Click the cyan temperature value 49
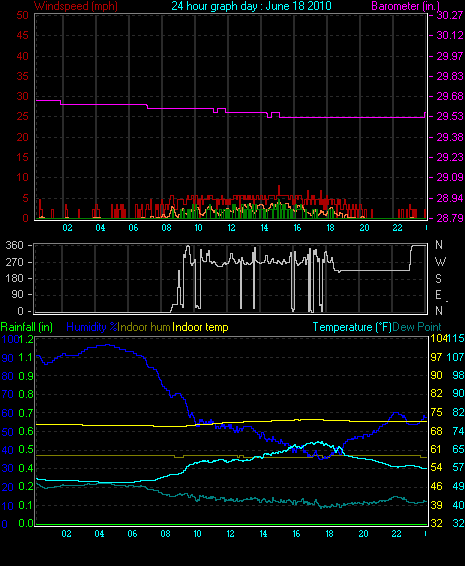 (458, 486)
